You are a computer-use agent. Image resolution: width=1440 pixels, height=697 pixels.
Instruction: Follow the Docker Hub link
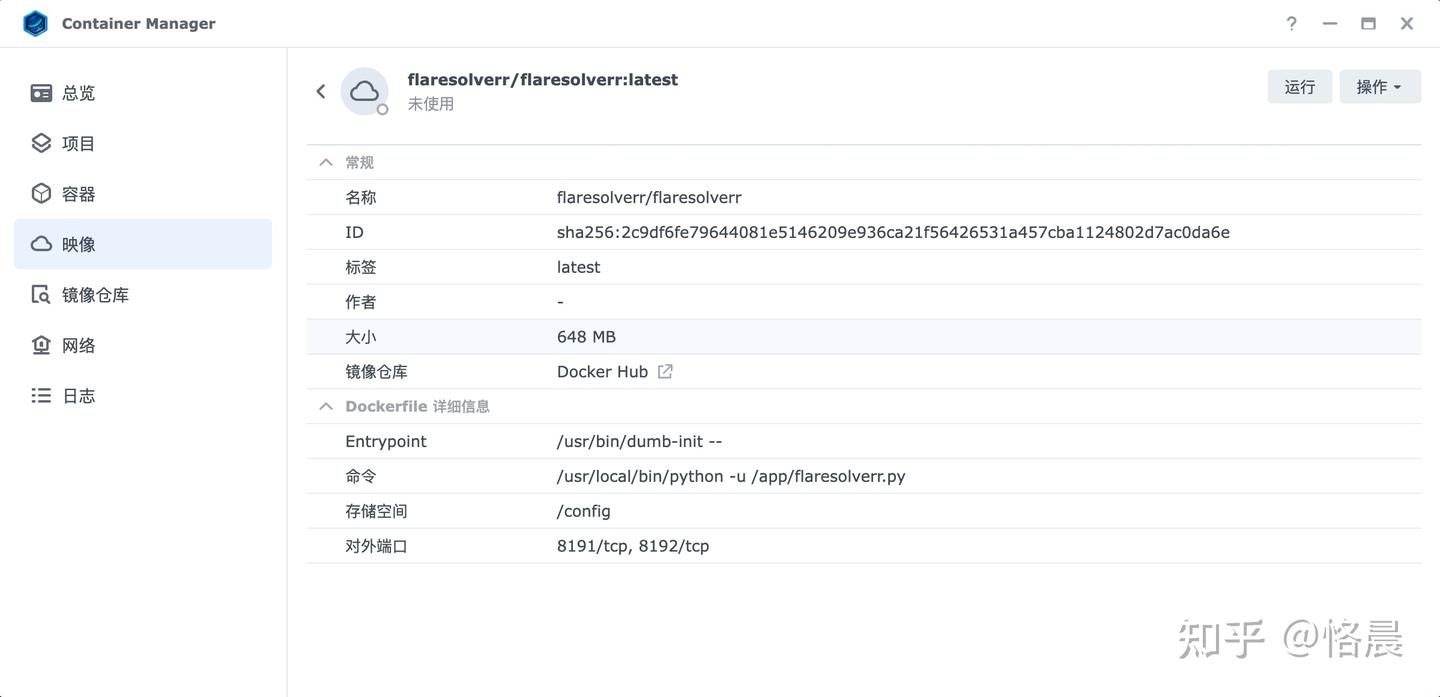(x=602, y=371)
